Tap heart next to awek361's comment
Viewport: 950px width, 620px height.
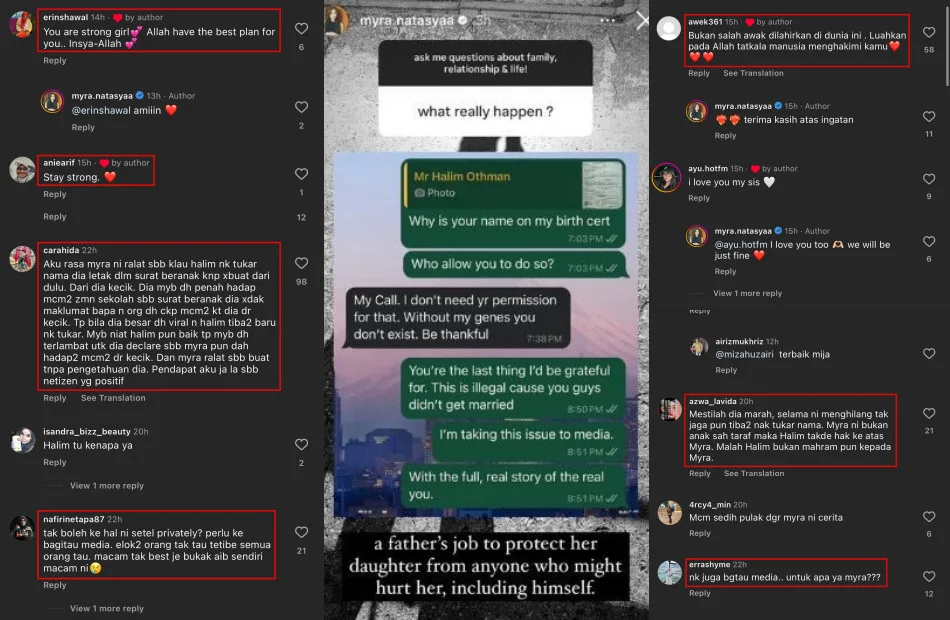point(929,32)
